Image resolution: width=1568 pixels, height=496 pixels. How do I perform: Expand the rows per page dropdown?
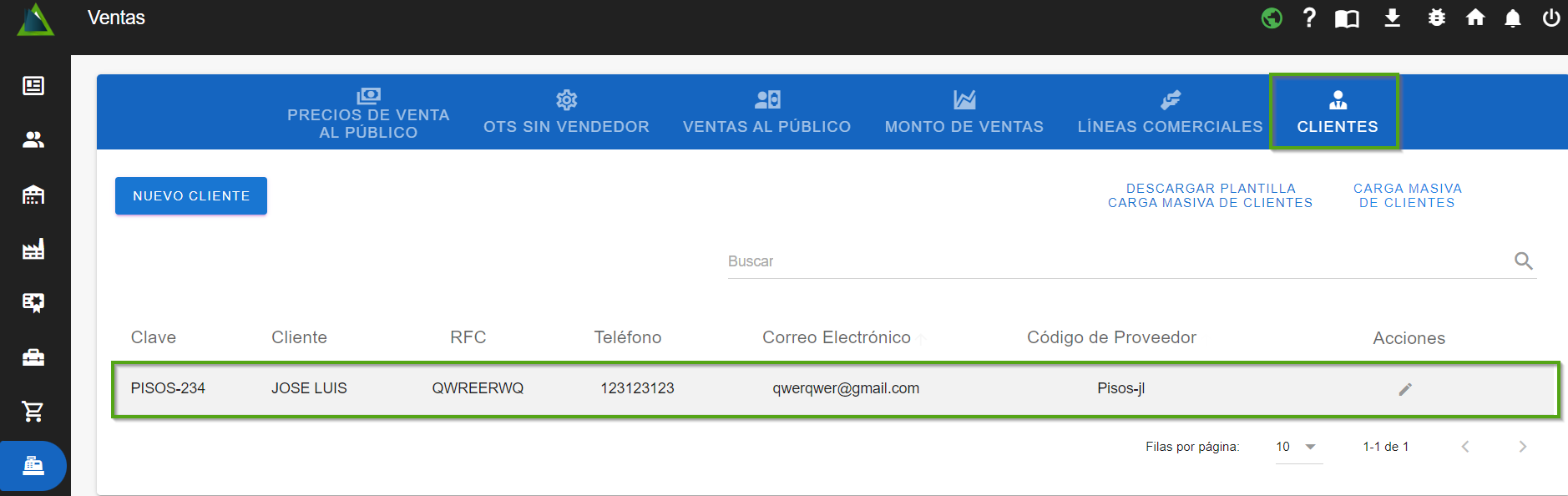1298,447
